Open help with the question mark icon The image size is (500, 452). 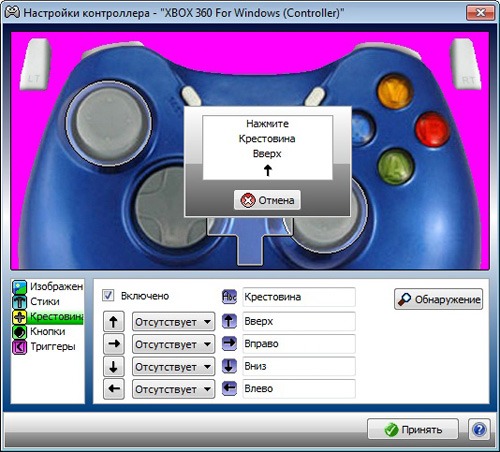click(479, 429)
